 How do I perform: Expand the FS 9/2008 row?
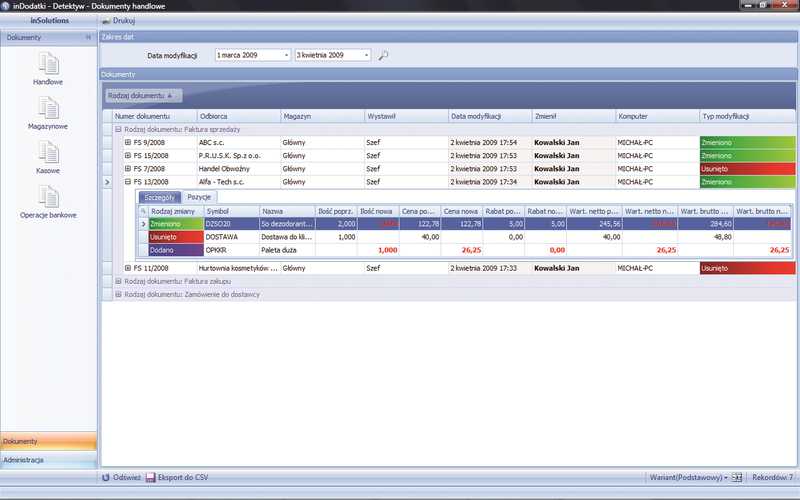(x=128, y=142)
